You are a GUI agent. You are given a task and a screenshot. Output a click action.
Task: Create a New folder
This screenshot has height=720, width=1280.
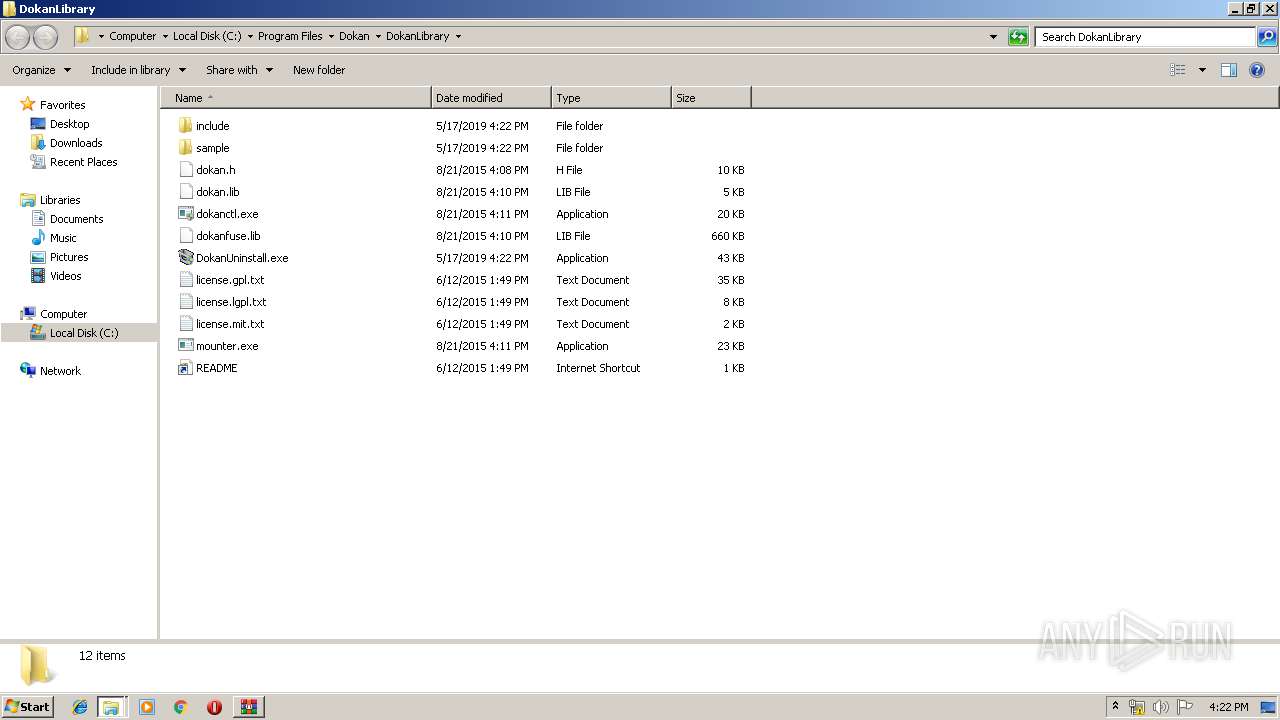pyautogui.click(x=319, y=70)
